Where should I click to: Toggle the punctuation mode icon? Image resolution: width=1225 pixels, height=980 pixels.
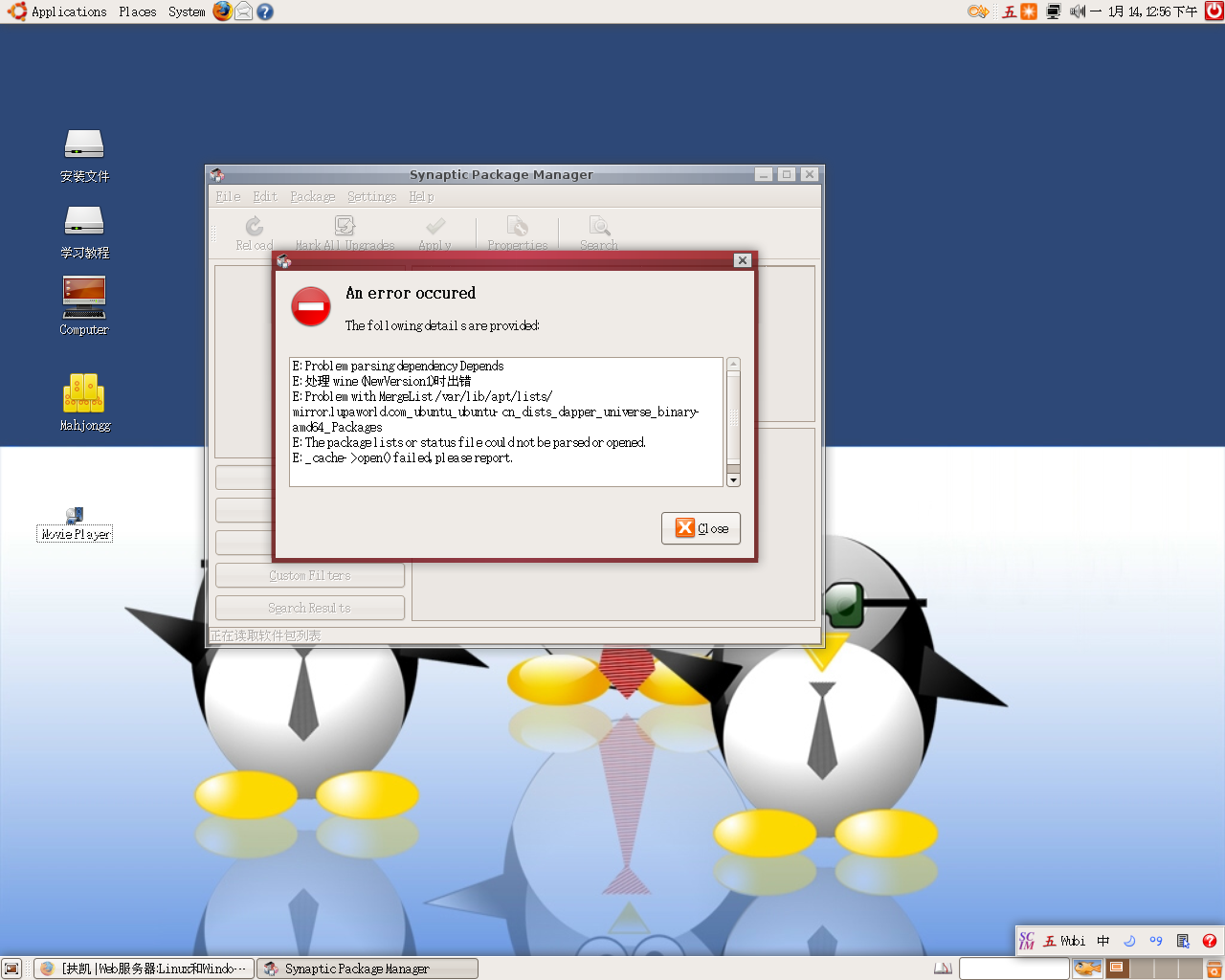(x=1156, y=941)
